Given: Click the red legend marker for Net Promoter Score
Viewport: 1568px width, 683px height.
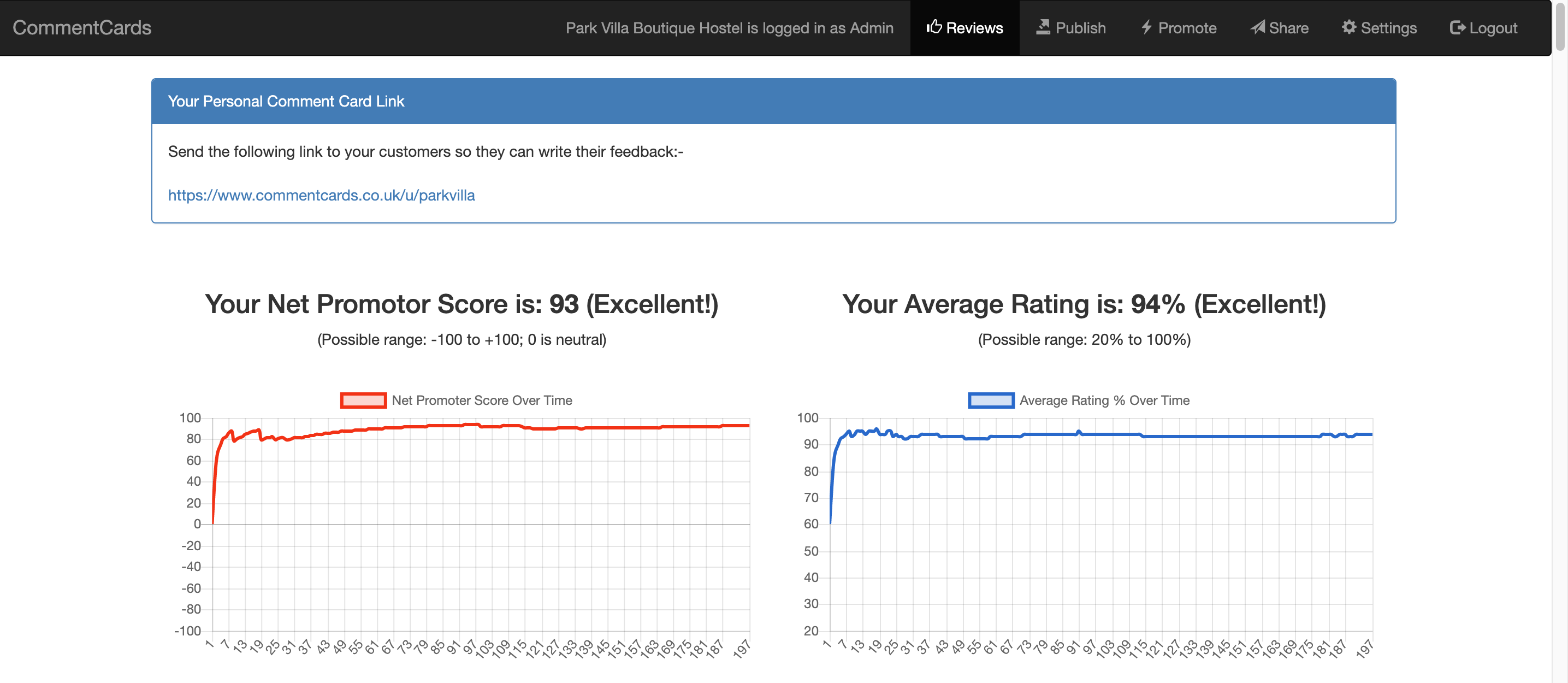Looking at the screenshot, I should pos(363,400).
